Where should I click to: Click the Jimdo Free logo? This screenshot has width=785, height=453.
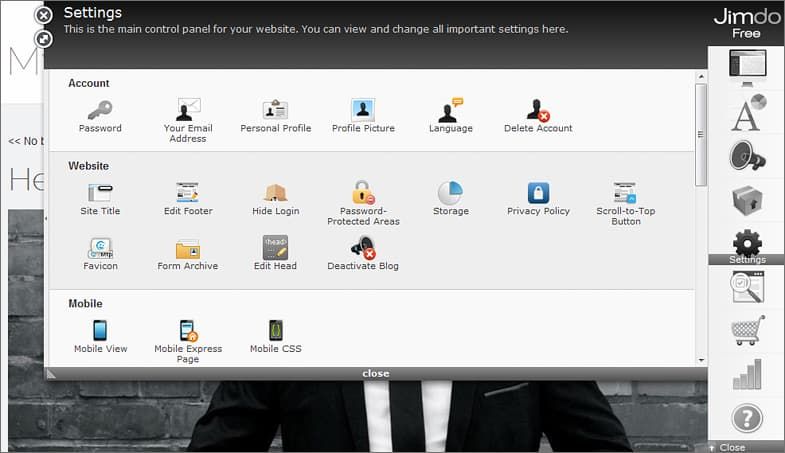point(746,23)
